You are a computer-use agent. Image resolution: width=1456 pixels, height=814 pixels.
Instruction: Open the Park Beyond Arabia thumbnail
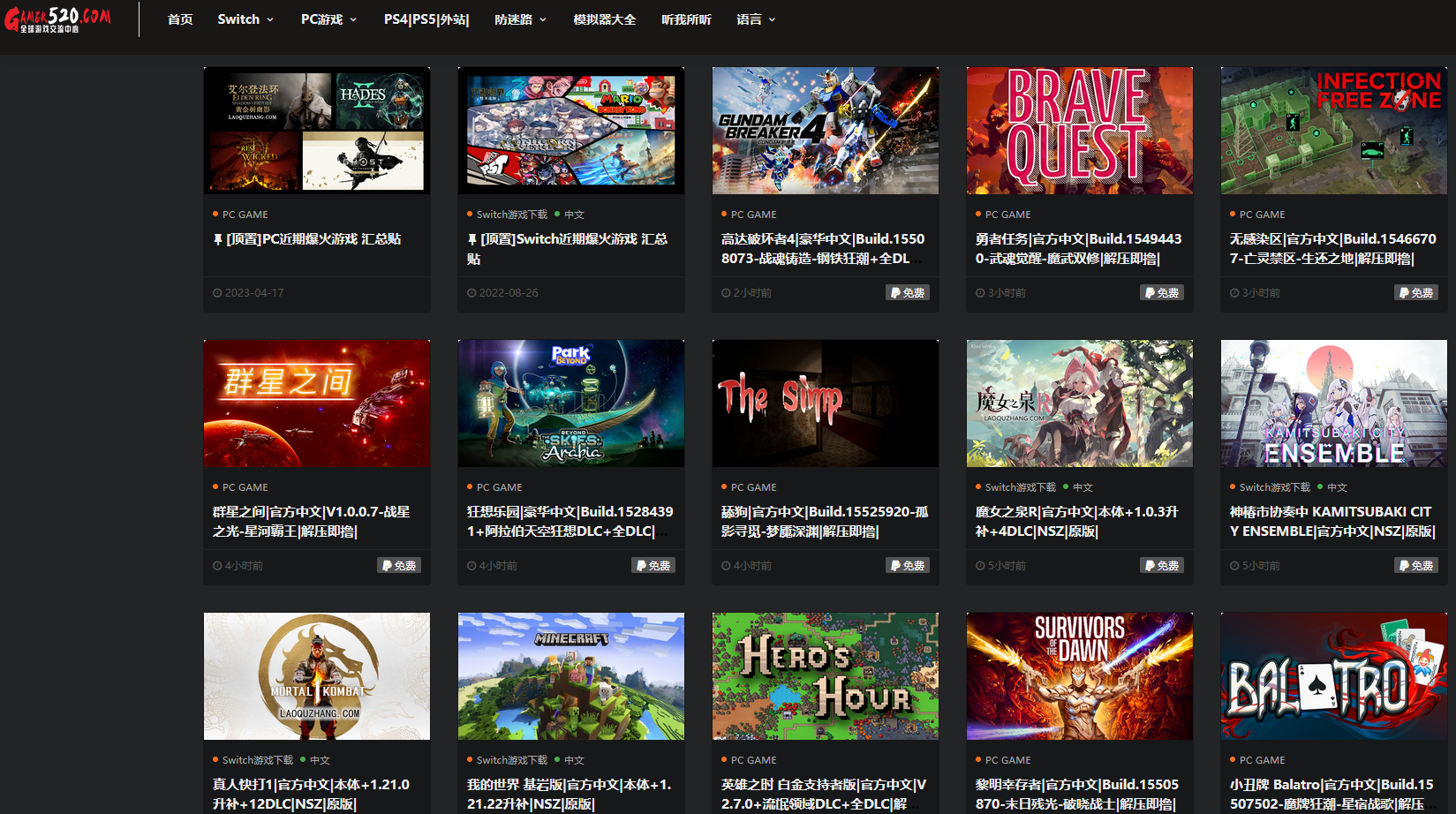(x=571, y=403)
